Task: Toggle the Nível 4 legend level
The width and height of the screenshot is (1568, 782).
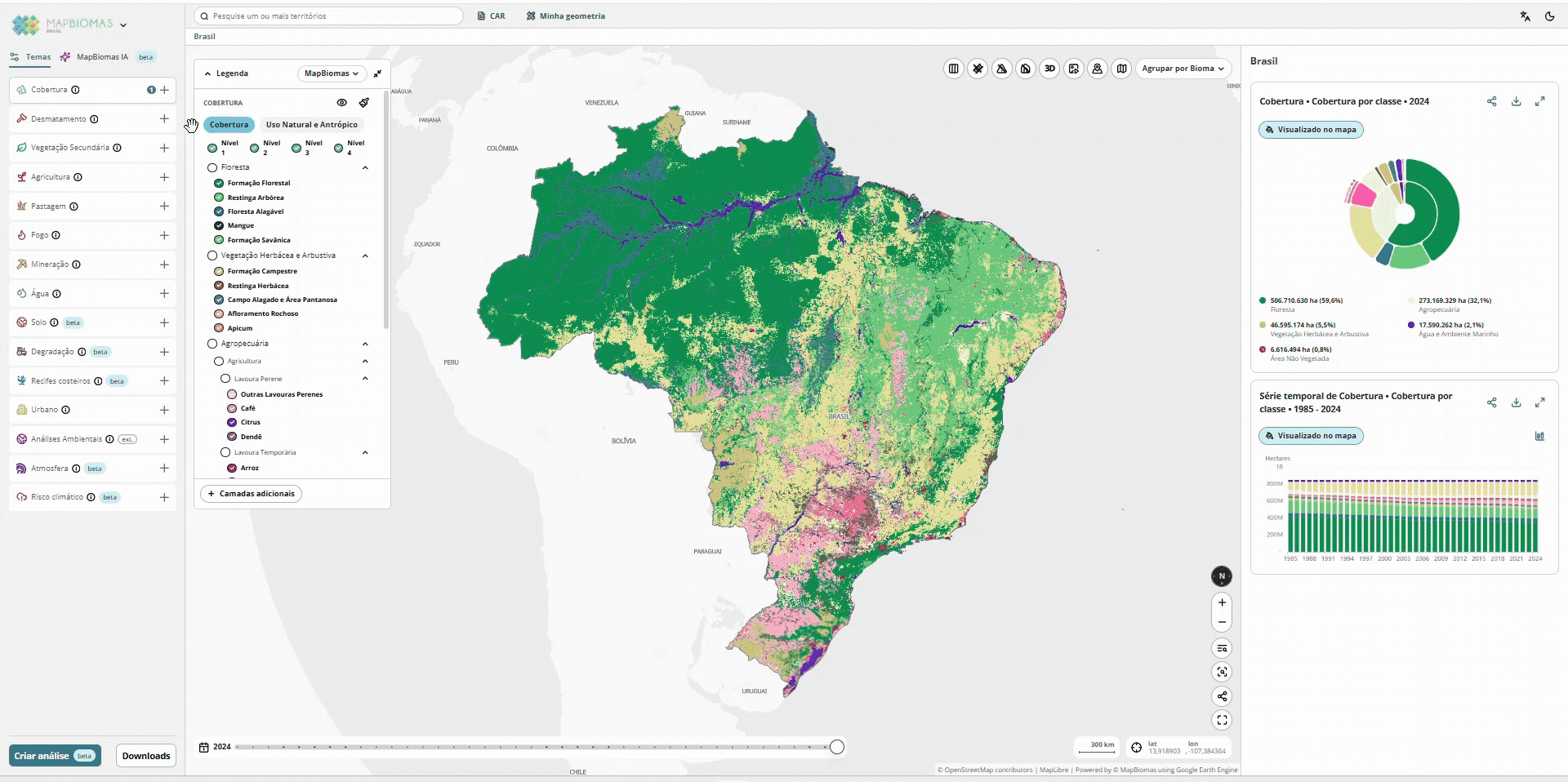Action: 338,149
